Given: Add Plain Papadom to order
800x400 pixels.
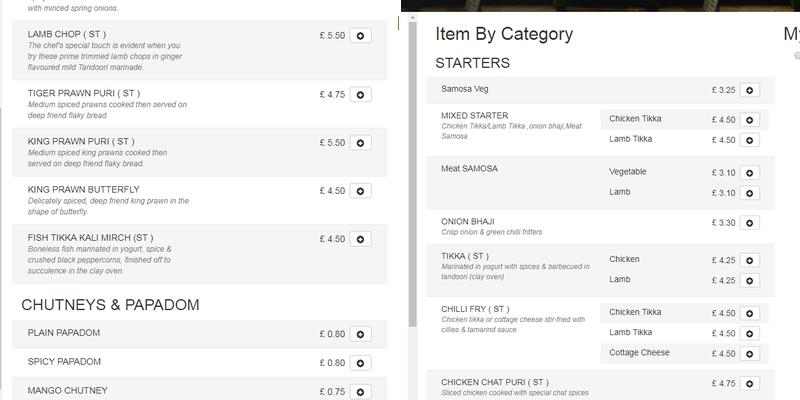Looking at the screenshot, I should [361, 334].
